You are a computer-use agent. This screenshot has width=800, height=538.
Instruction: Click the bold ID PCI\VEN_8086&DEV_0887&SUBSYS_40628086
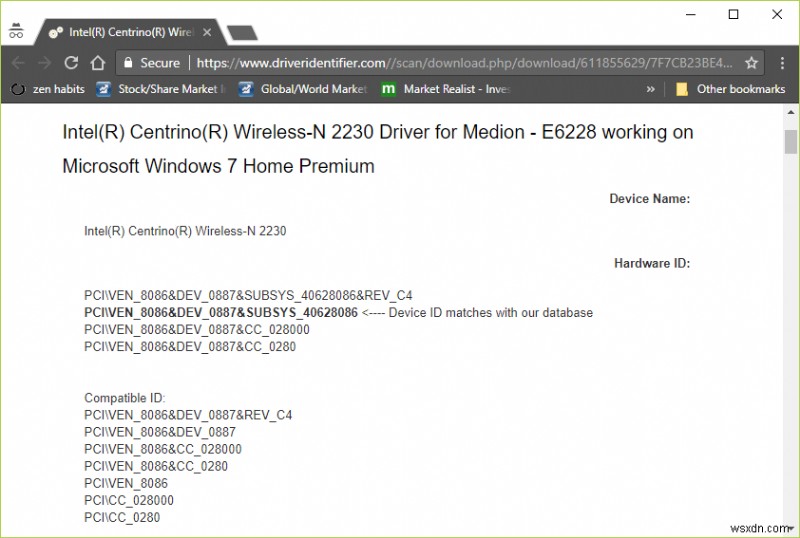point(221,312)
